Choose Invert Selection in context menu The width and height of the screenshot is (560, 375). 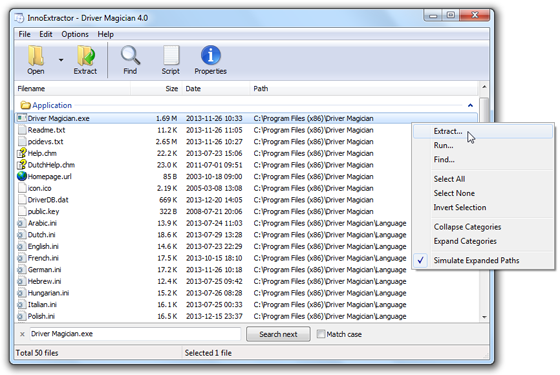pyautogui.click(x=483, y=208)
